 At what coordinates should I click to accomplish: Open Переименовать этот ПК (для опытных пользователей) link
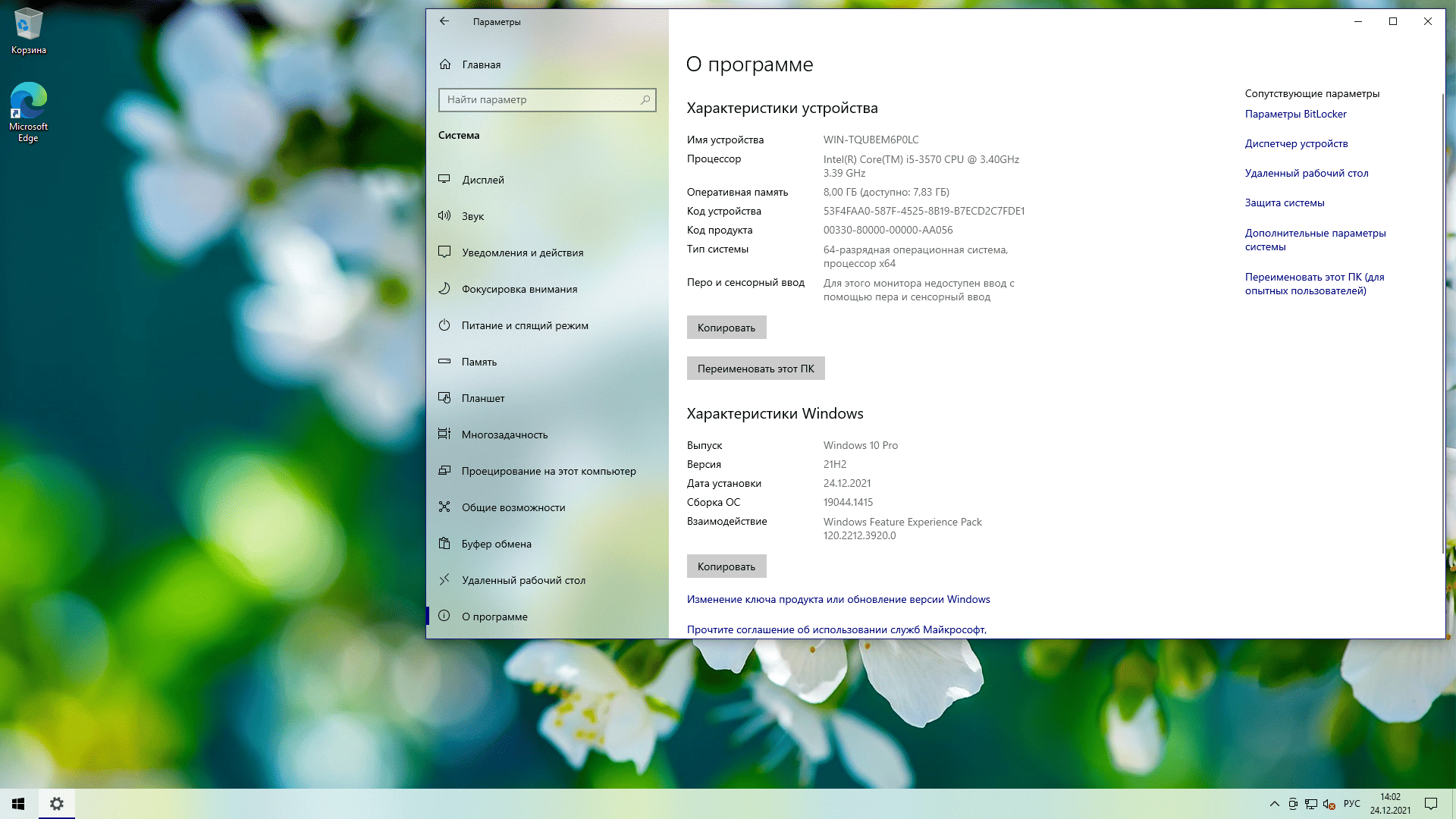tap(1314, 284)
